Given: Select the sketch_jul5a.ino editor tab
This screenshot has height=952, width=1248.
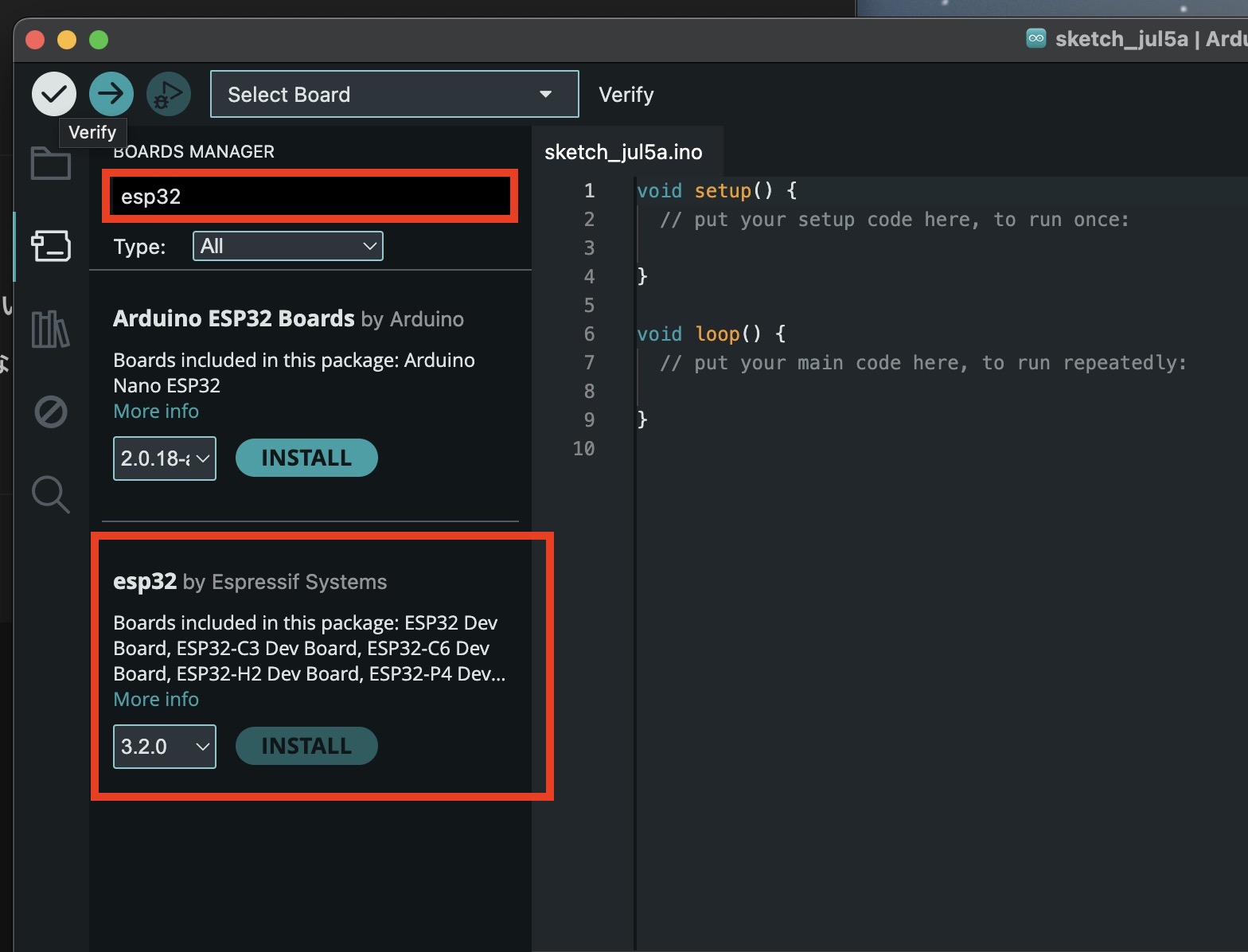Looking at the screenshot, I should (623, 152).
